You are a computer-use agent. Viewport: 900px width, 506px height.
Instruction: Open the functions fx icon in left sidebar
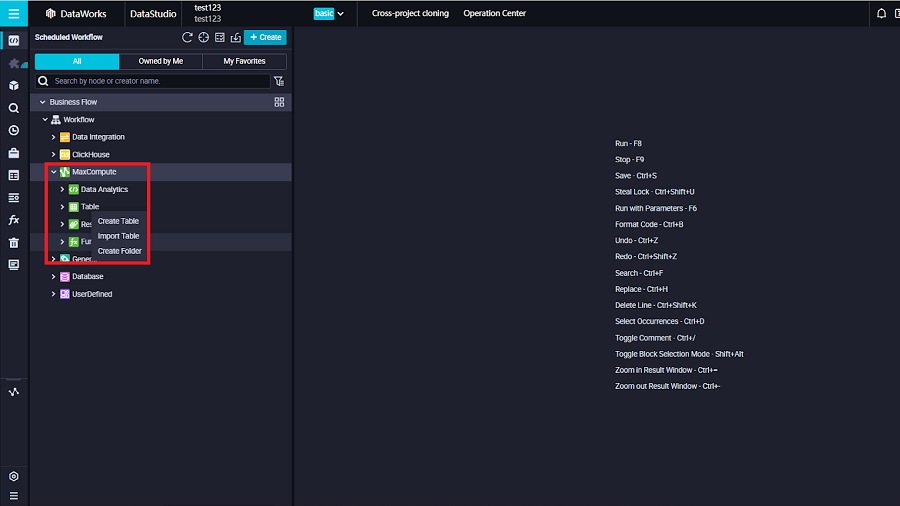point(14,220)
